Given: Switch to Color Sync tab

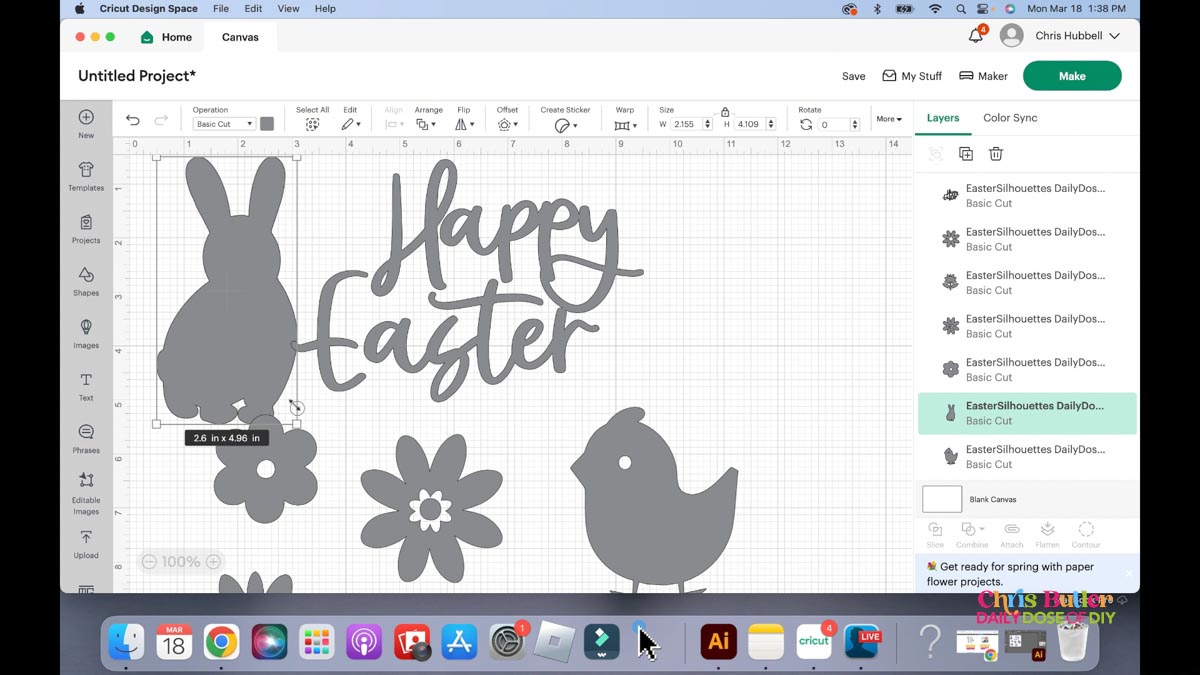Looking at the screenshot, I should pos(1010,118).
